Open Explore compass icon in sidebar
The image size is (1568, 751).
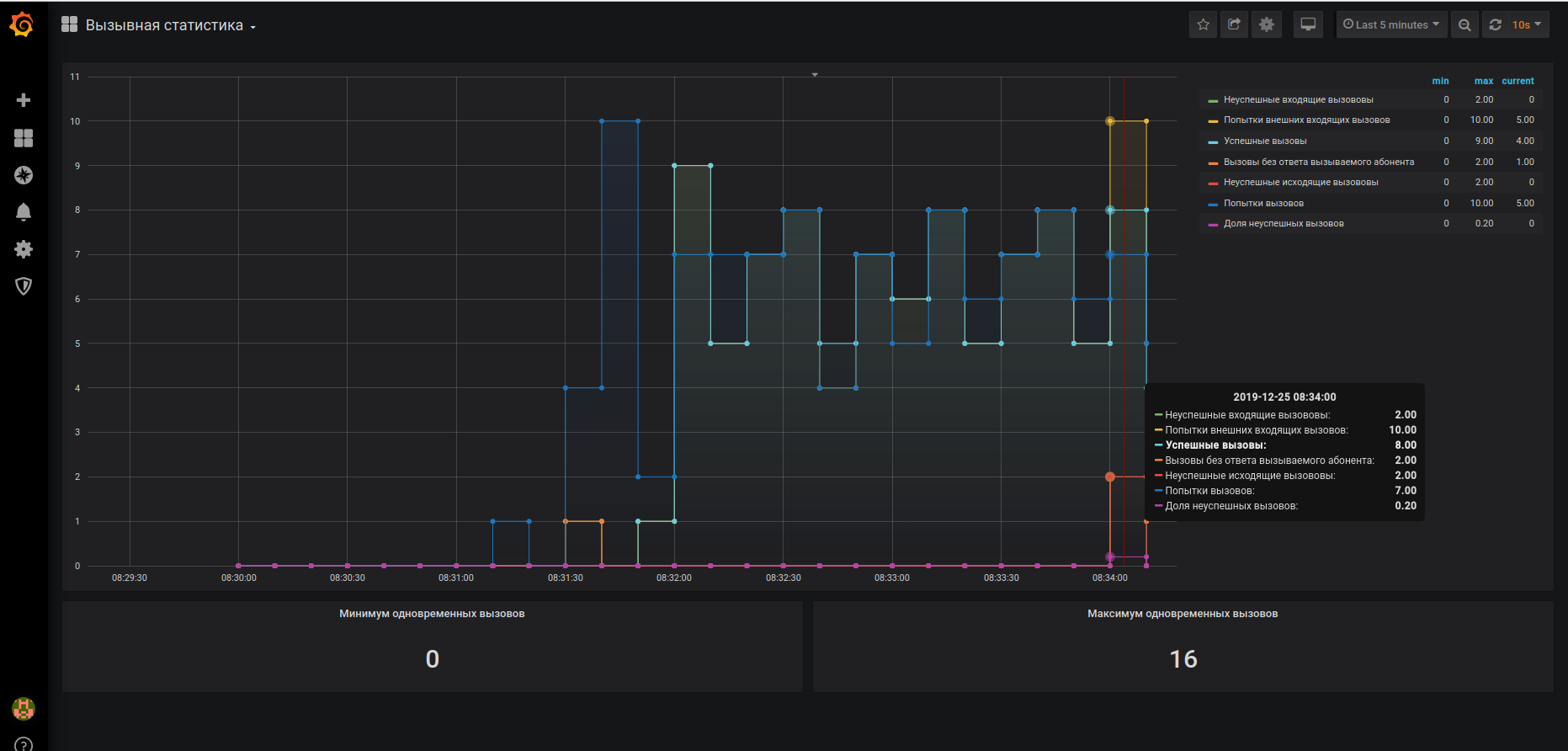24,175
